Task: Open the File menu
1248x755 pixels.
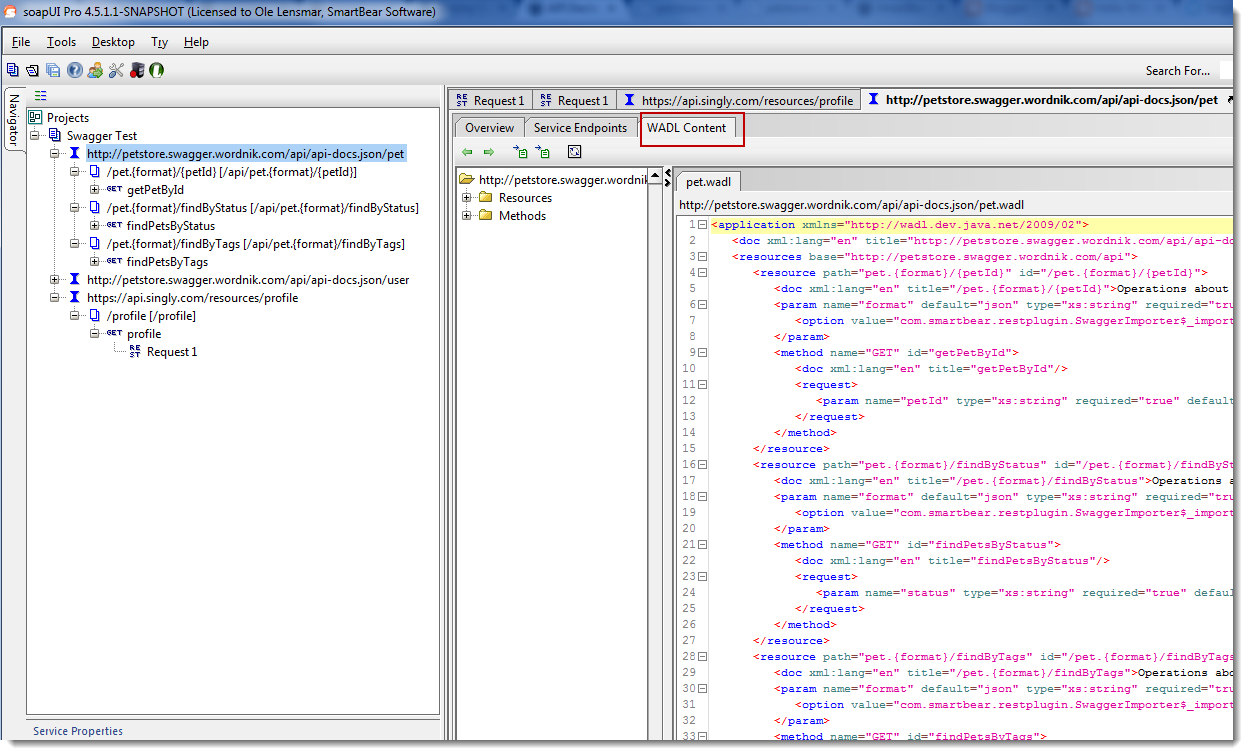Action: tap(21, 42)
